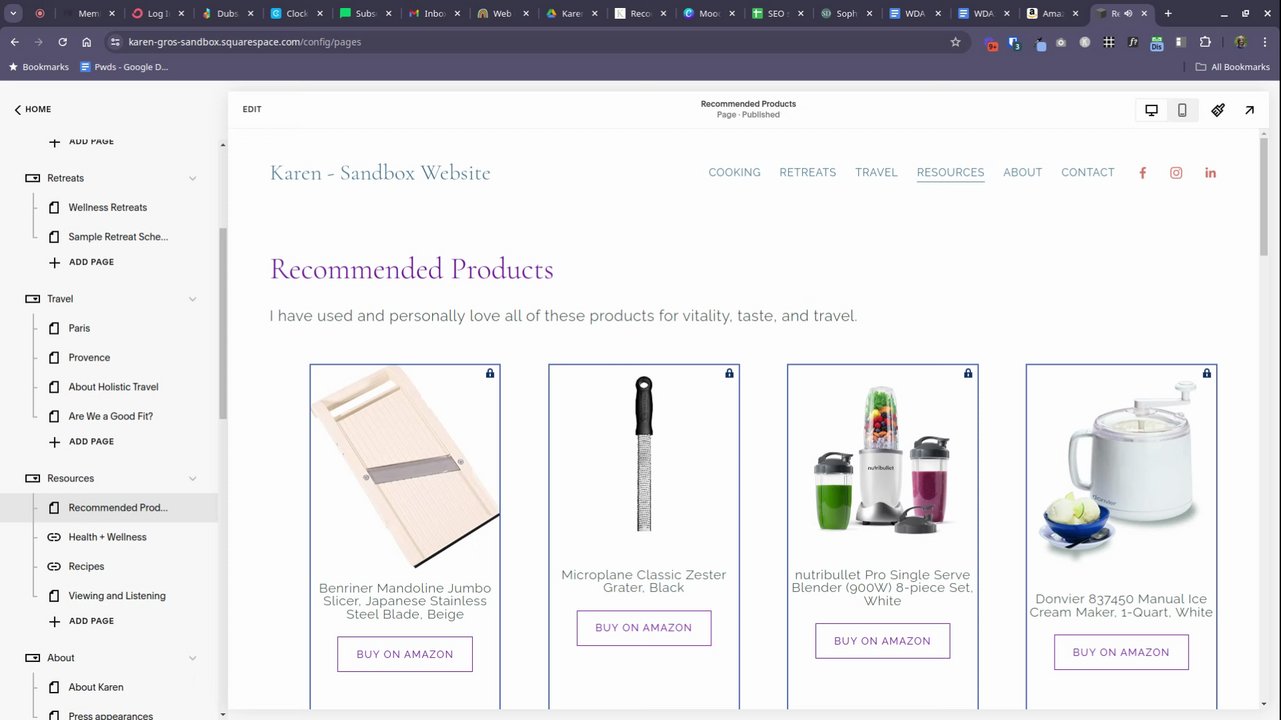Viewport: 1281px width, 720px height.
Task: Open COOKING in the site navigation
Action: pos(734,172)
